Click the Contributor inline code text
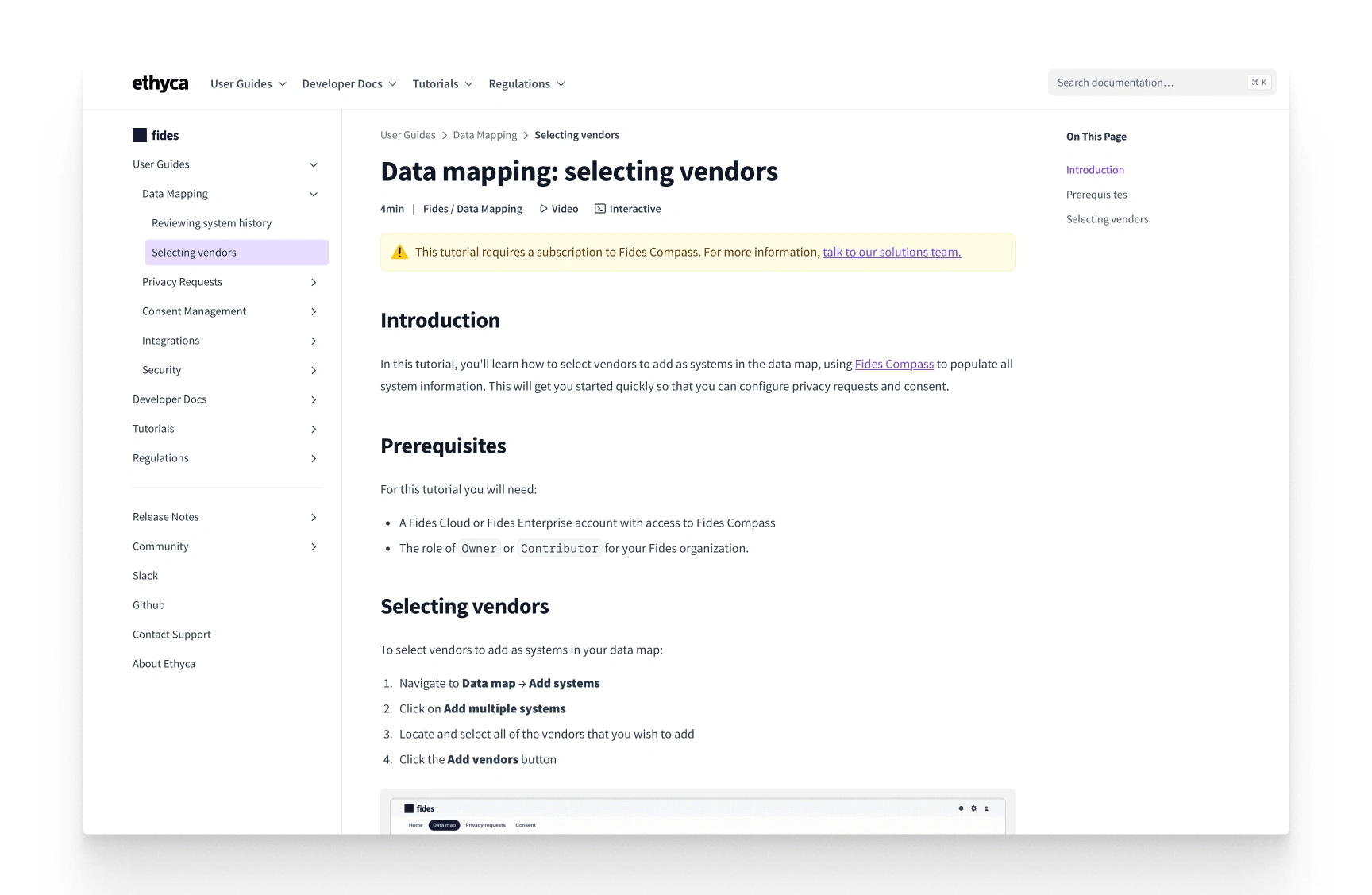Image resolution: width=1372 pixels, height=895 pixels. [560, 549]
